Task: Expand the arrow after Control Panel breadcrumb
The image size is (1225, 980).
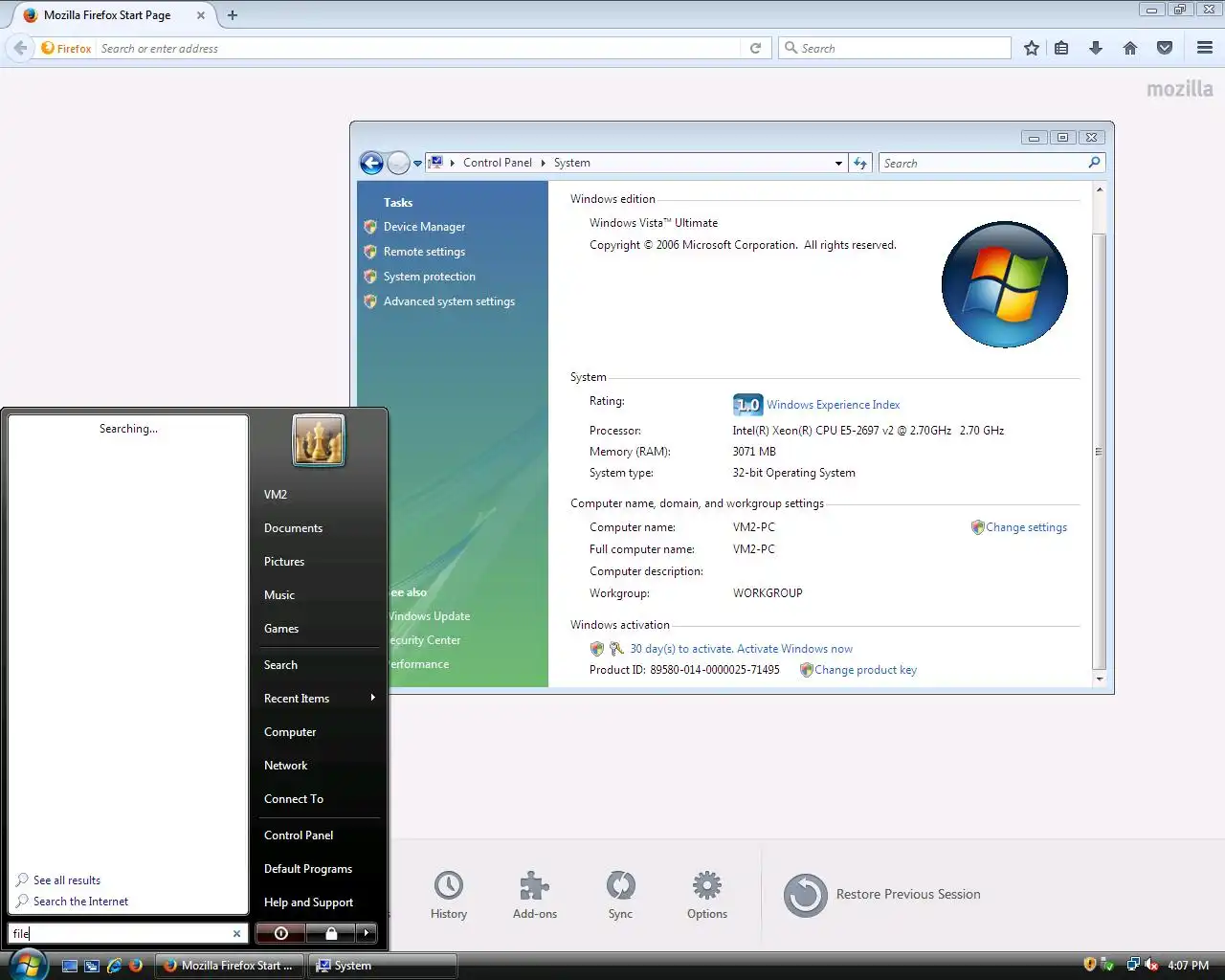Action: tap(544, 163)
